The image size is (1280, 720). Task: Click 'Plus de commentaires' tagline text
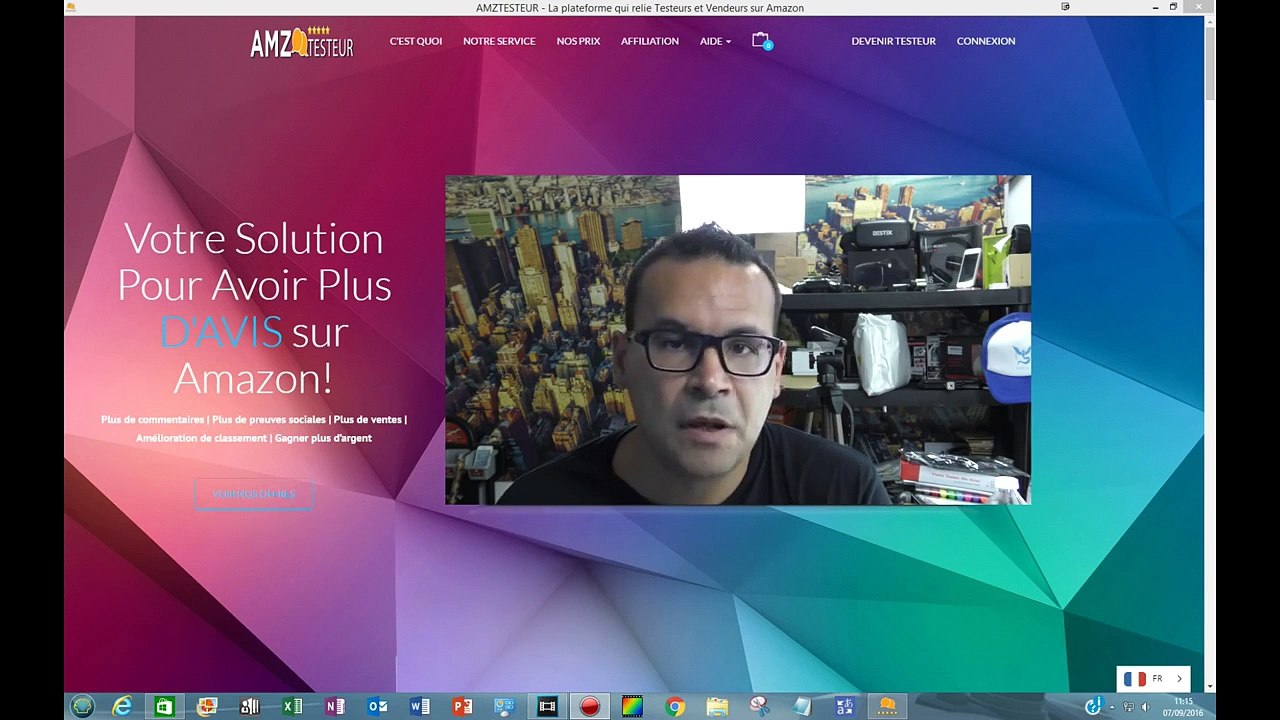tap(152, 420)
